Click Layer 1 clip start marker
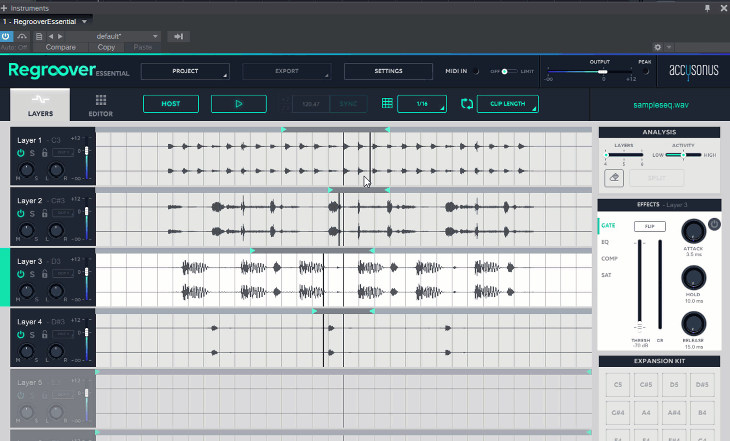The height and width of the screenshot is (441, 730). [x=284, y=129]
